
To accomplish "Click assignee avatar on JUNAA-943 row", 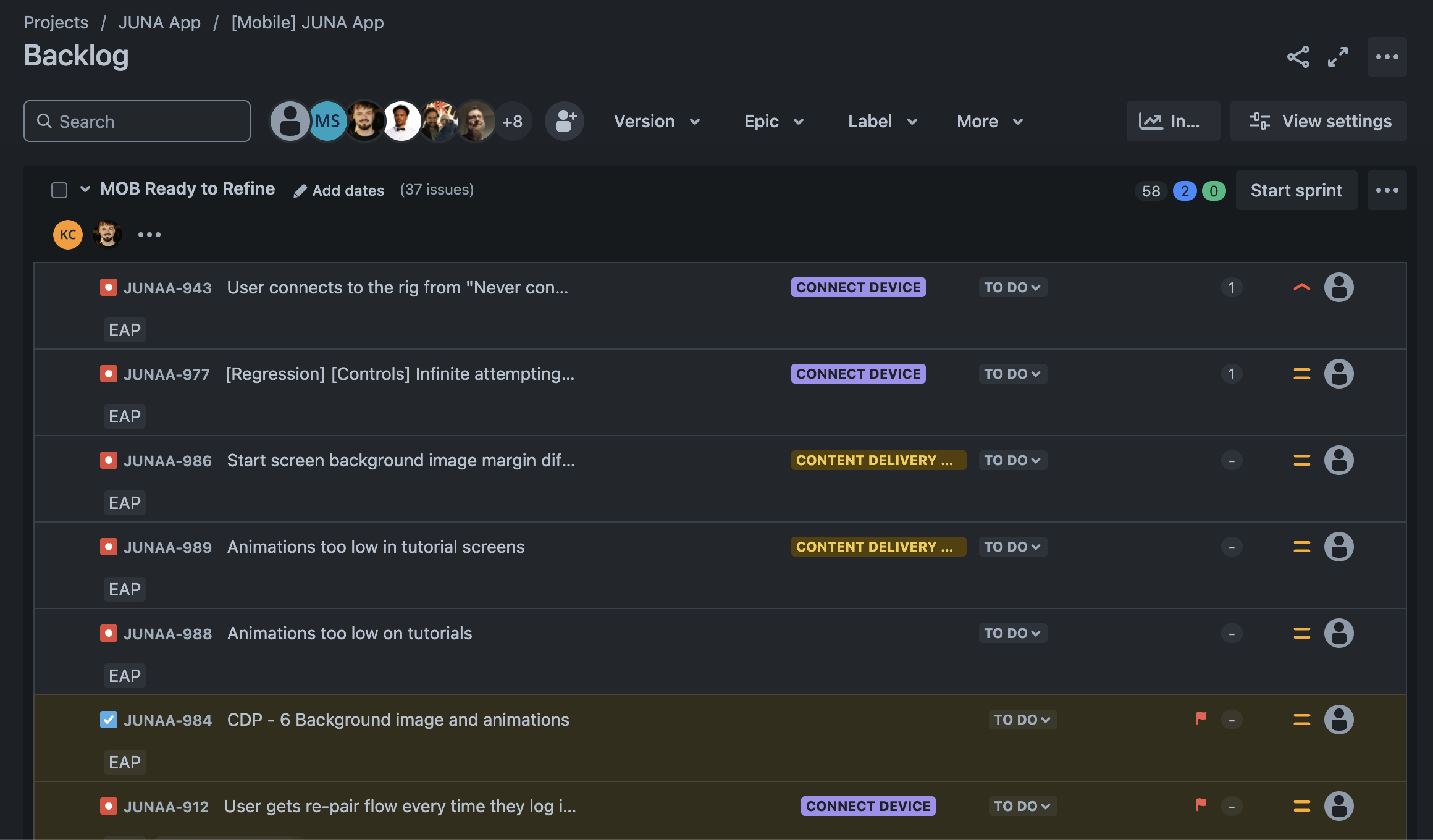I will [1338, 287].
